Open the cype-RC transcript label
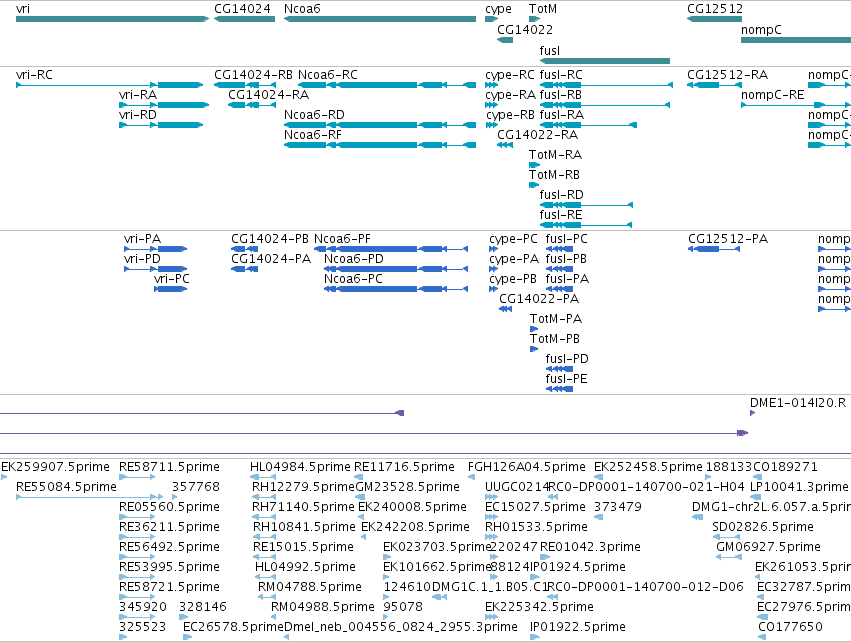Viewport: 851px width, 642px height. [510, 75]
